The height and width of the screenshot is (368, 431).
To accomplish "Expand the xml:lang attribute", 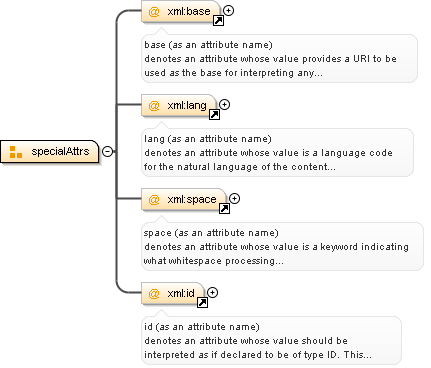I will point(224,105).
